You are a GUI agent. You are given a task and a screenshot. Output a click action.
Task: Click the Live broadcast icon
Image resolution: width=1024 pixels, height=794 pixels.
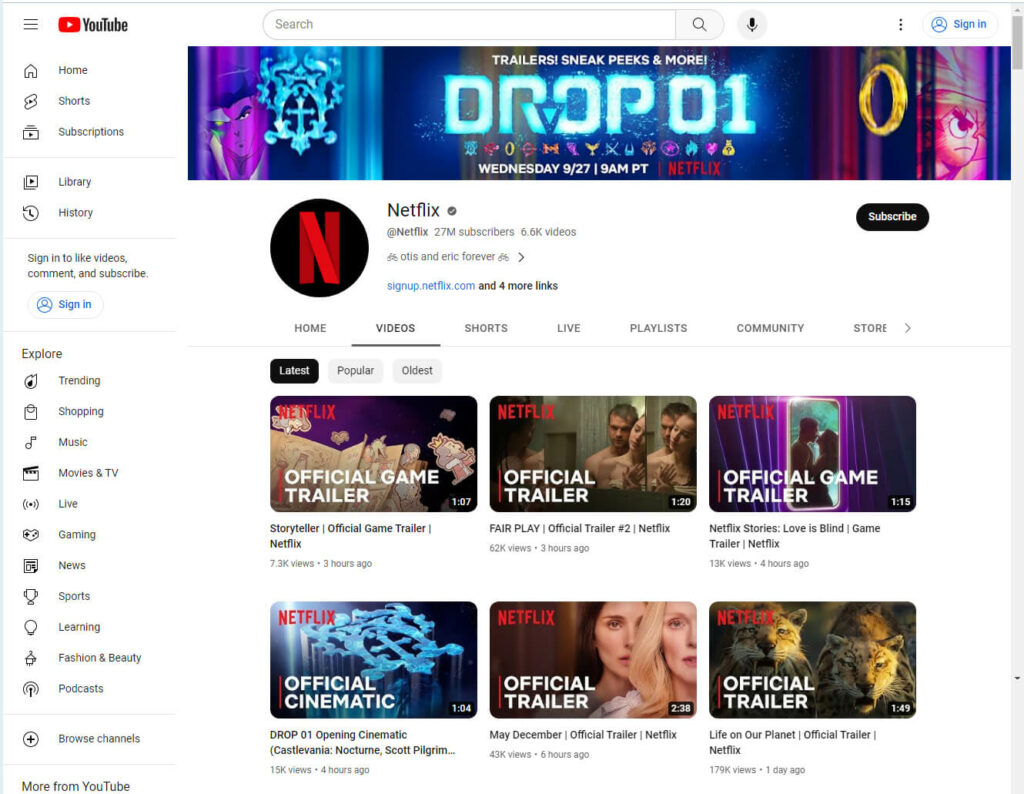pyautogui.click(x=31, y=504)
